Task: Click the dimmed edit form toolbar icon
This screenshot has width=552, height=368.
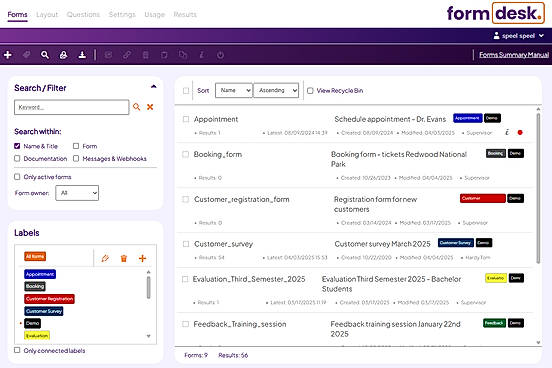Action: tap(108, 55)
